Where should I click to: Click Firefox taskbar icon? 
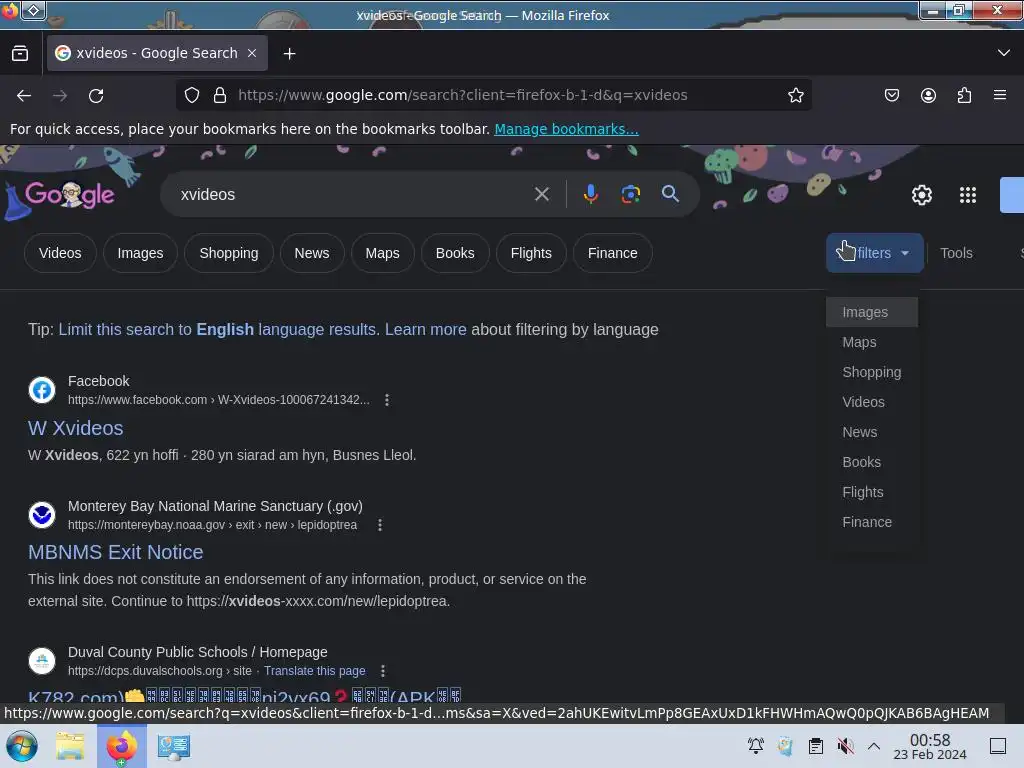click(x=121, y=746)
